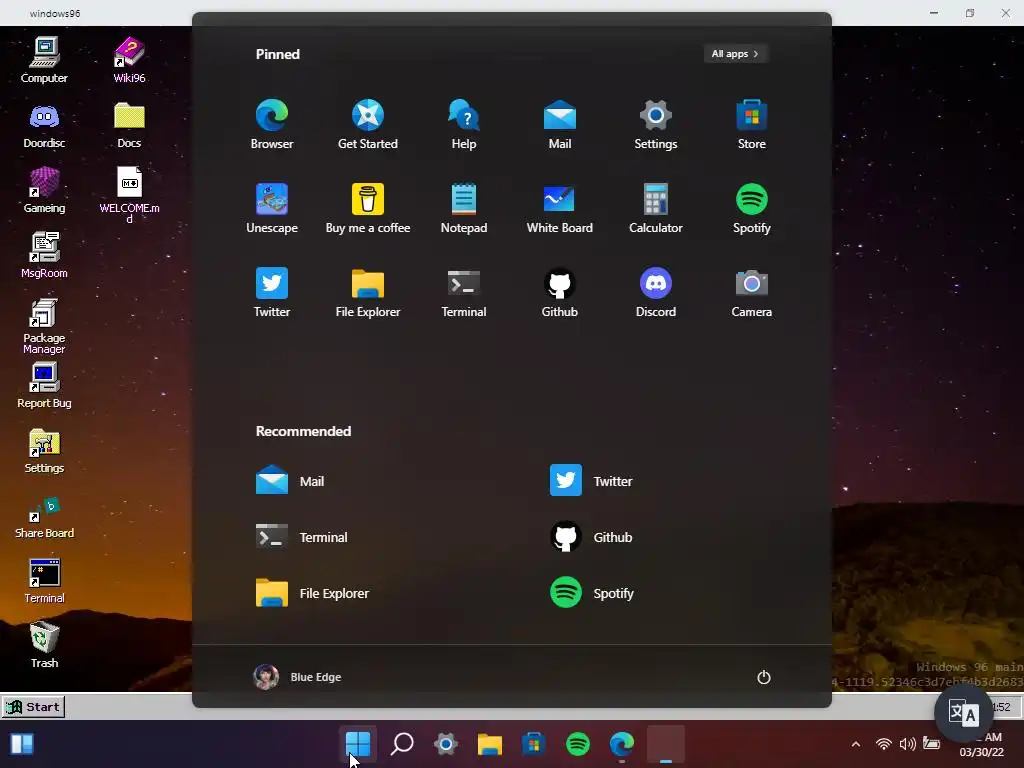Select Spotify under Recommended

[x=592, y=593]
